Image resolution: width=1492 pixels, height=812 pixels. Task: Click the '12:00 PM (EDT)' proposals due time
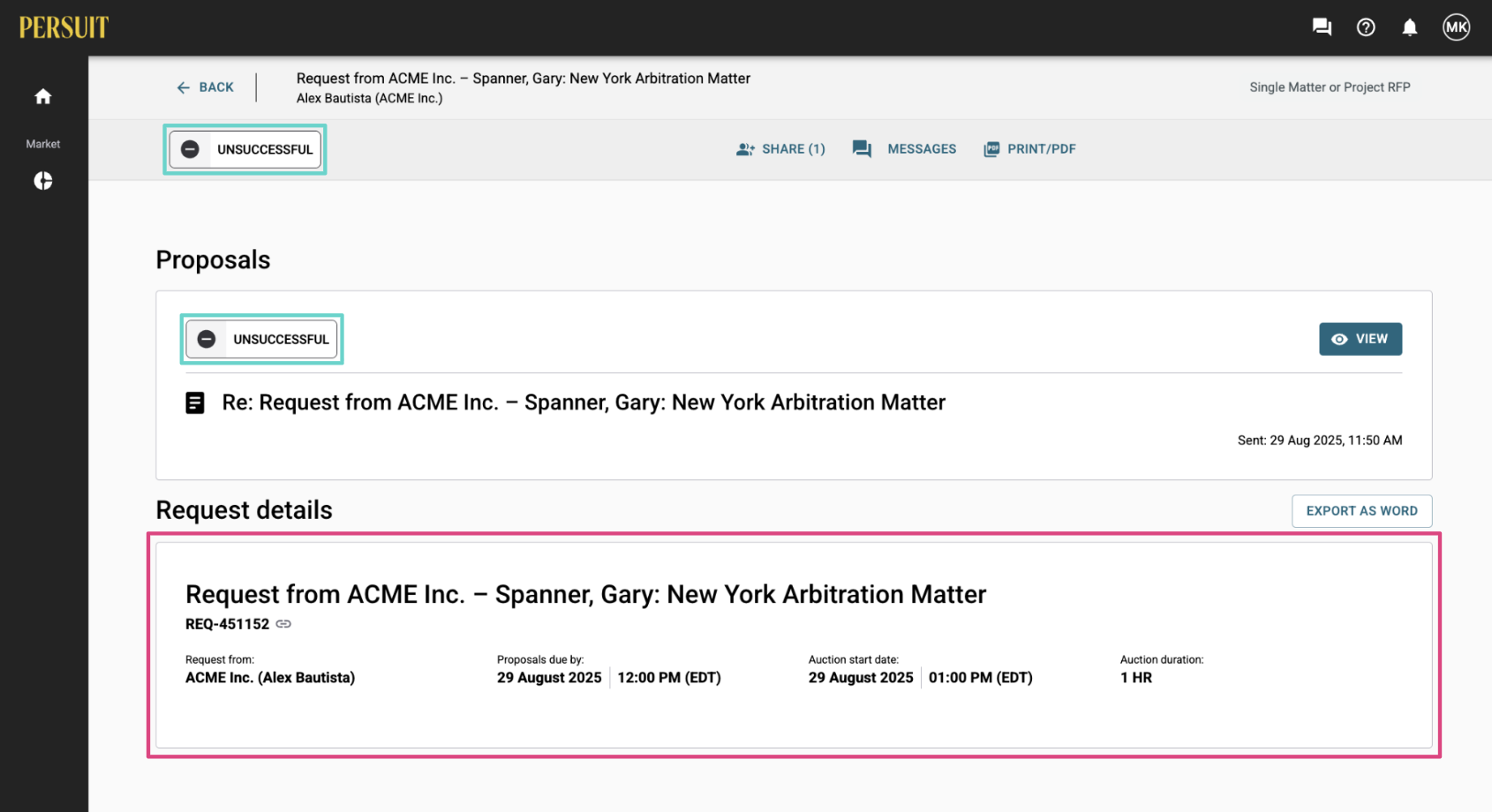tap(669, 678)
